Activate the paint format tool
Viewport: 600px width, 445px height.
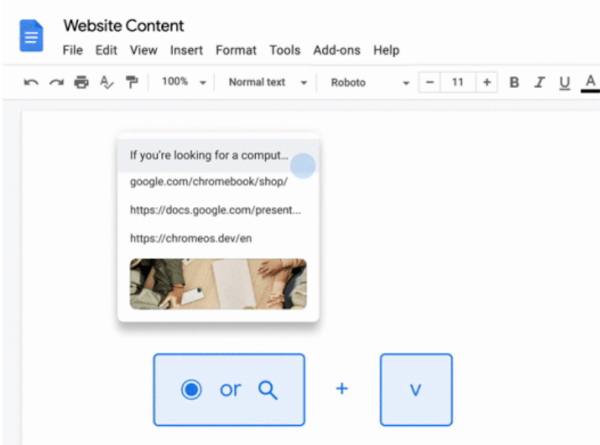(132, 82)
